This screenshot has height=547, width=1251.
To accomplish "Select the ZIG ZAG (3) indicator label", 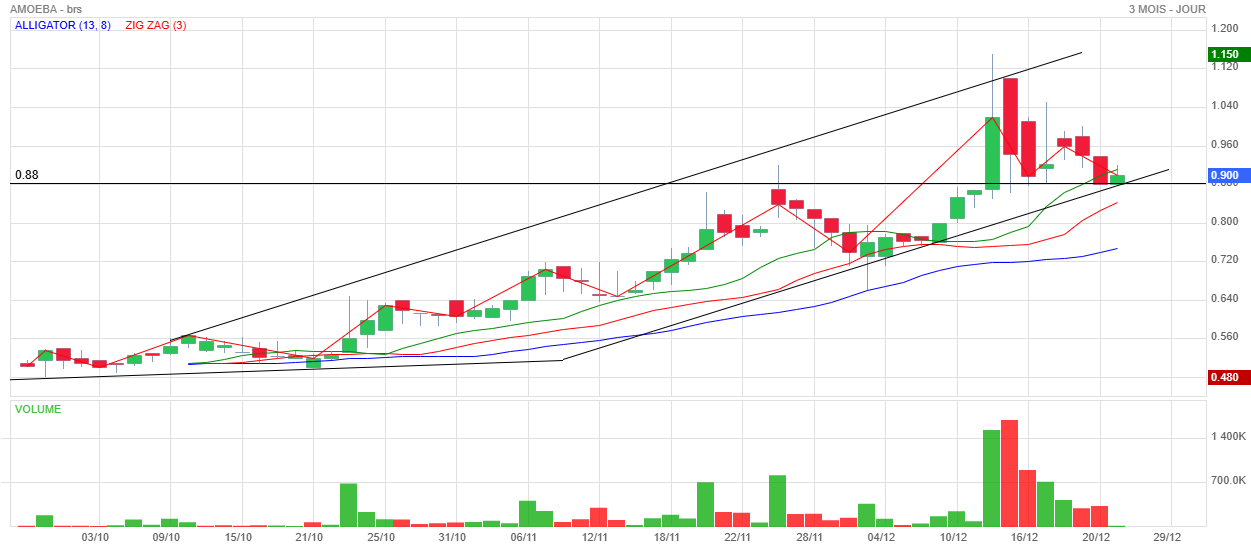I will [155, 25].
